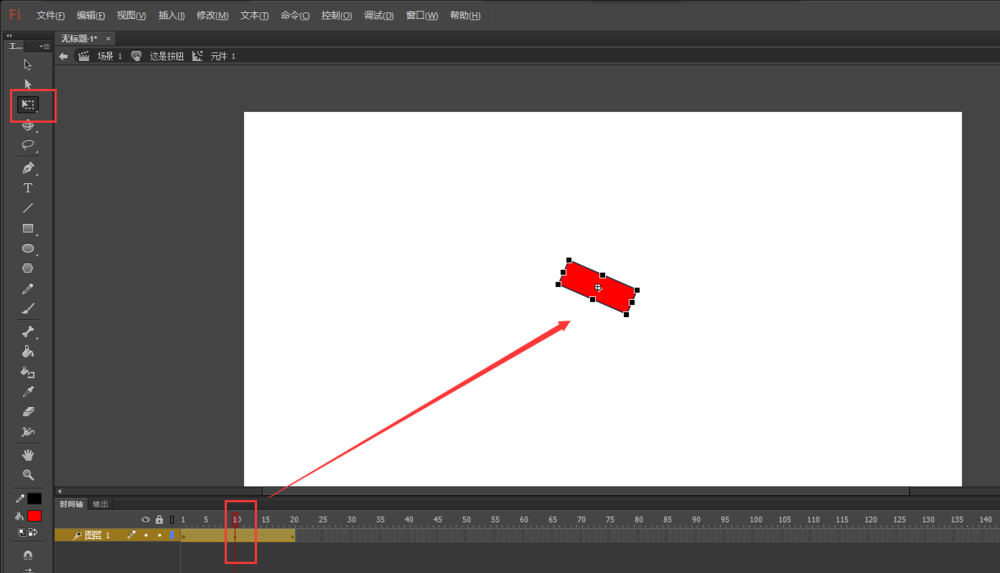The width and height of the screenshot is (1000, 573).
Task: Click the horizontal stage scrollbar
Action: point(585,491)
